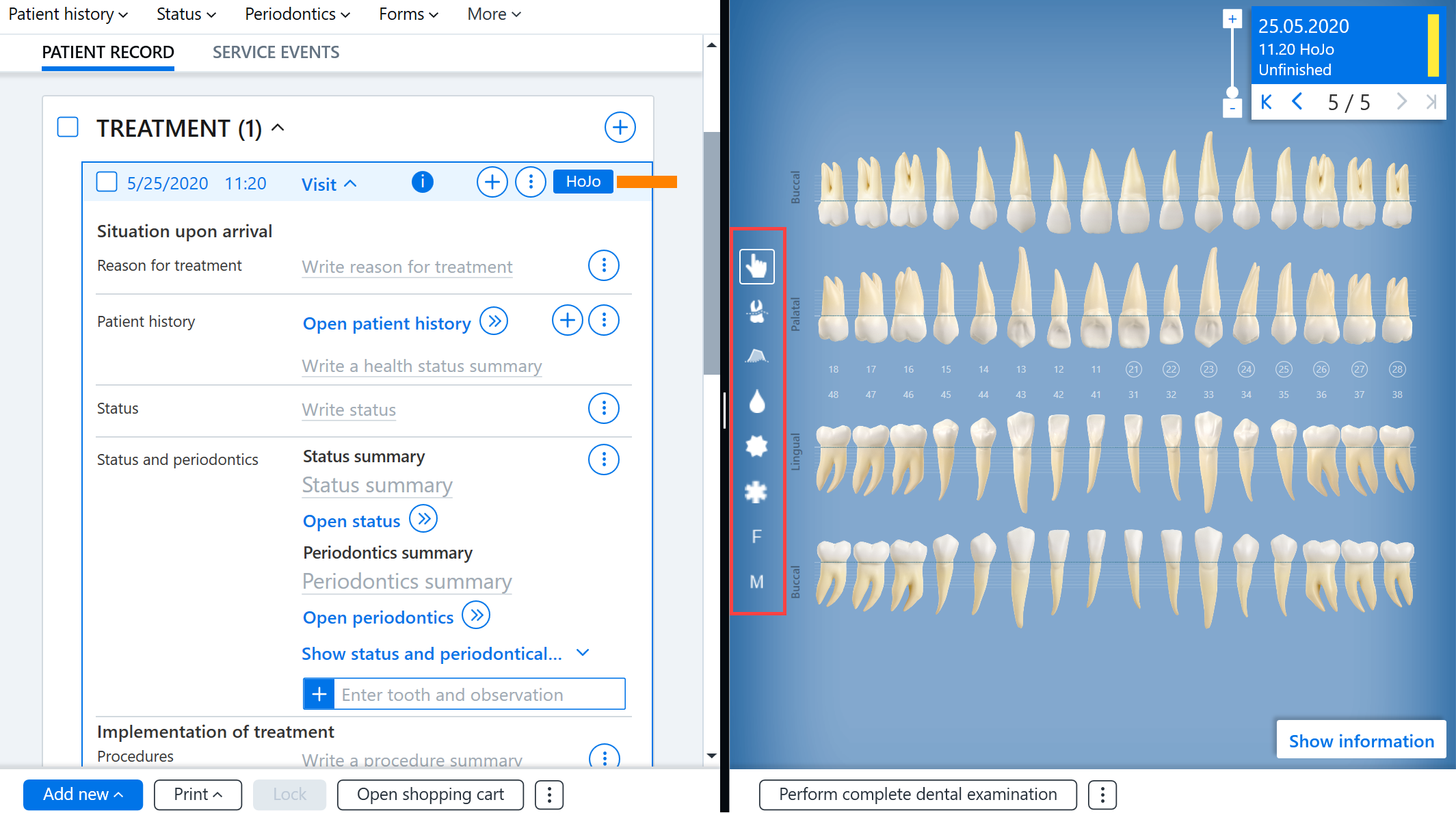
Task: Select the hand pointer tool in dental chart
Action: 756,266
